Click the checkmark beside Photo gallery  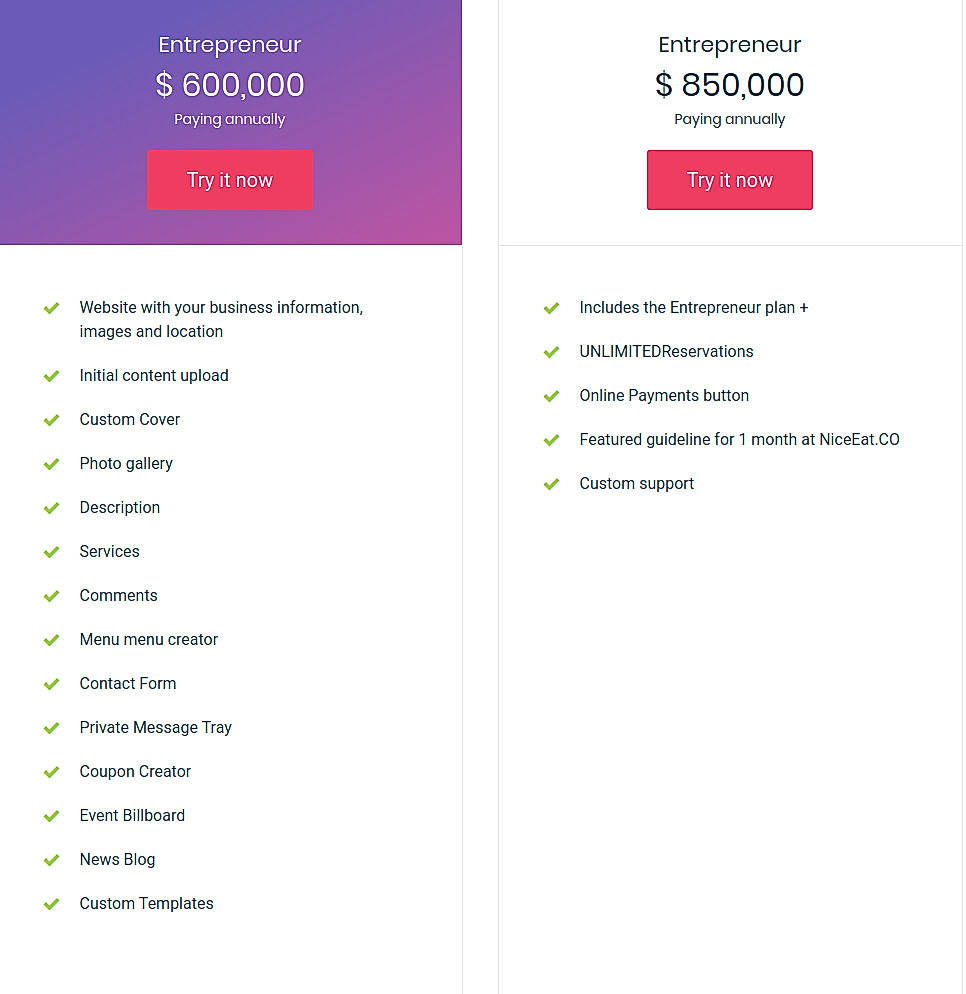52,464
